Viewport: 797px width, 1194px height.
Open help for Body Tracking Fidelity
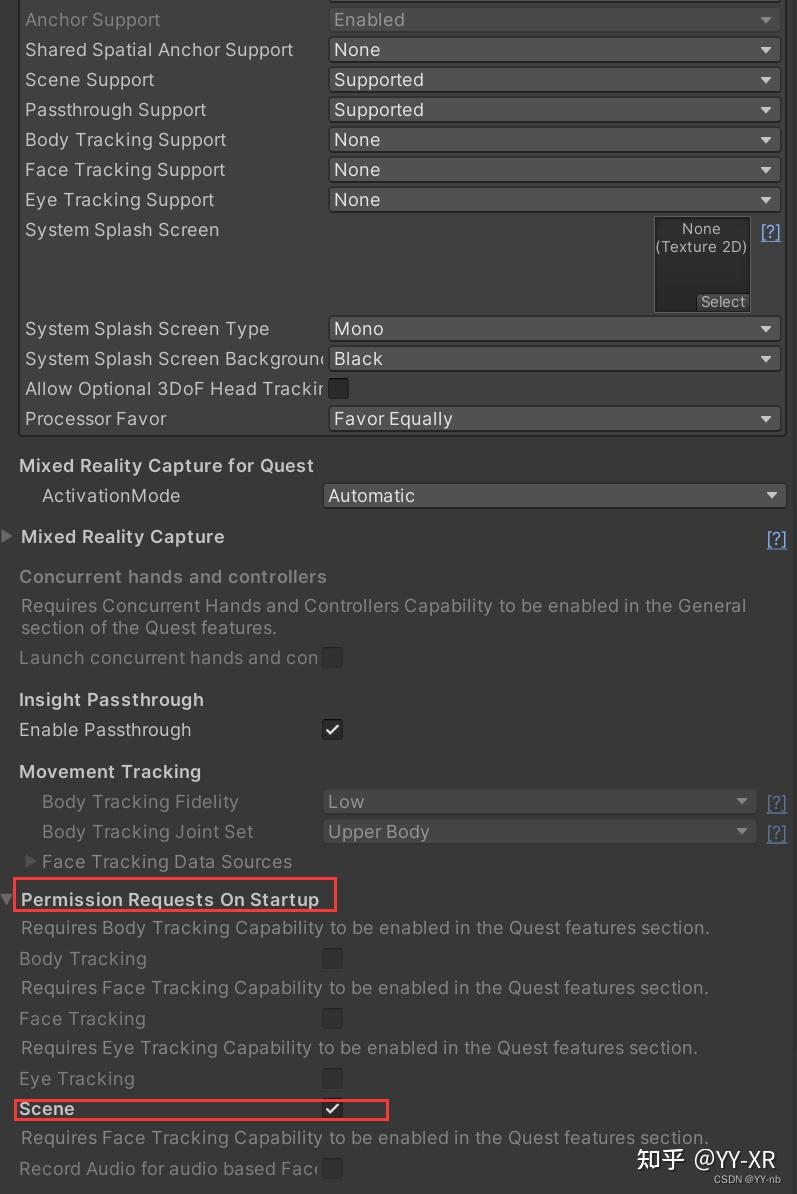[x=777, y=802]
